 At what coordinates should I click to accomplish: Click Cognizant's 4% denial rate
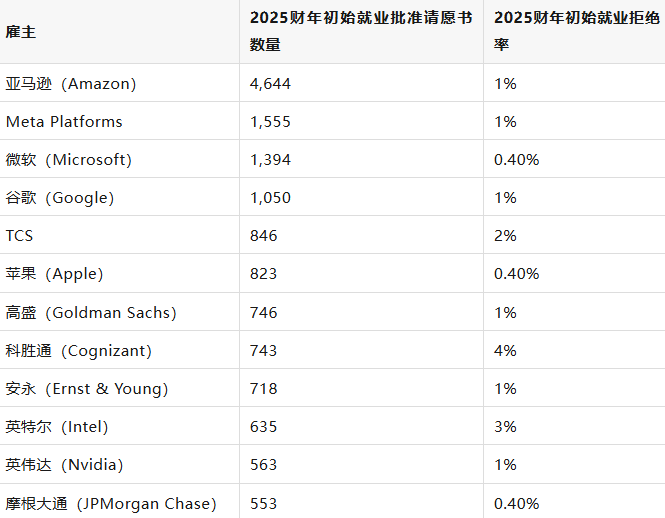tap(505, 351)
